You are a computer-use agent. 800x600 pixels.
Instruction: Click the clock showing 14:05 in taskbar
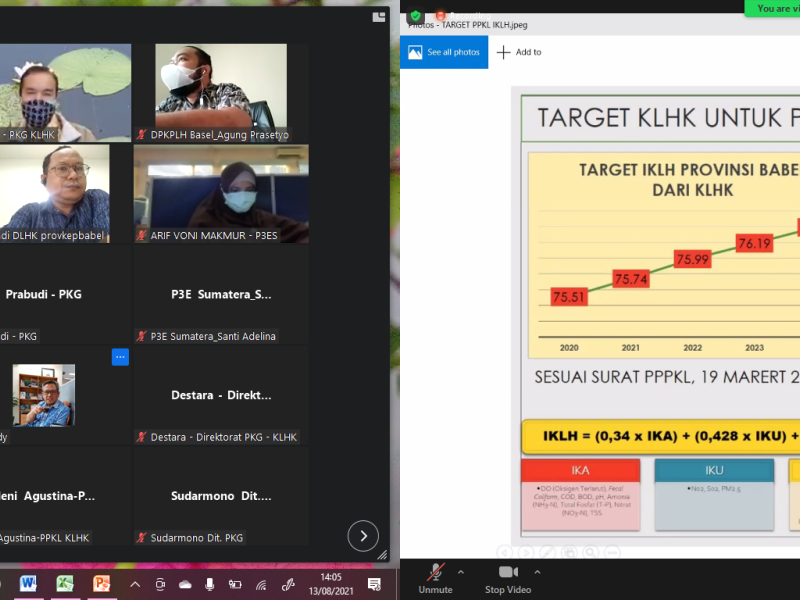(x=330, y=582)
